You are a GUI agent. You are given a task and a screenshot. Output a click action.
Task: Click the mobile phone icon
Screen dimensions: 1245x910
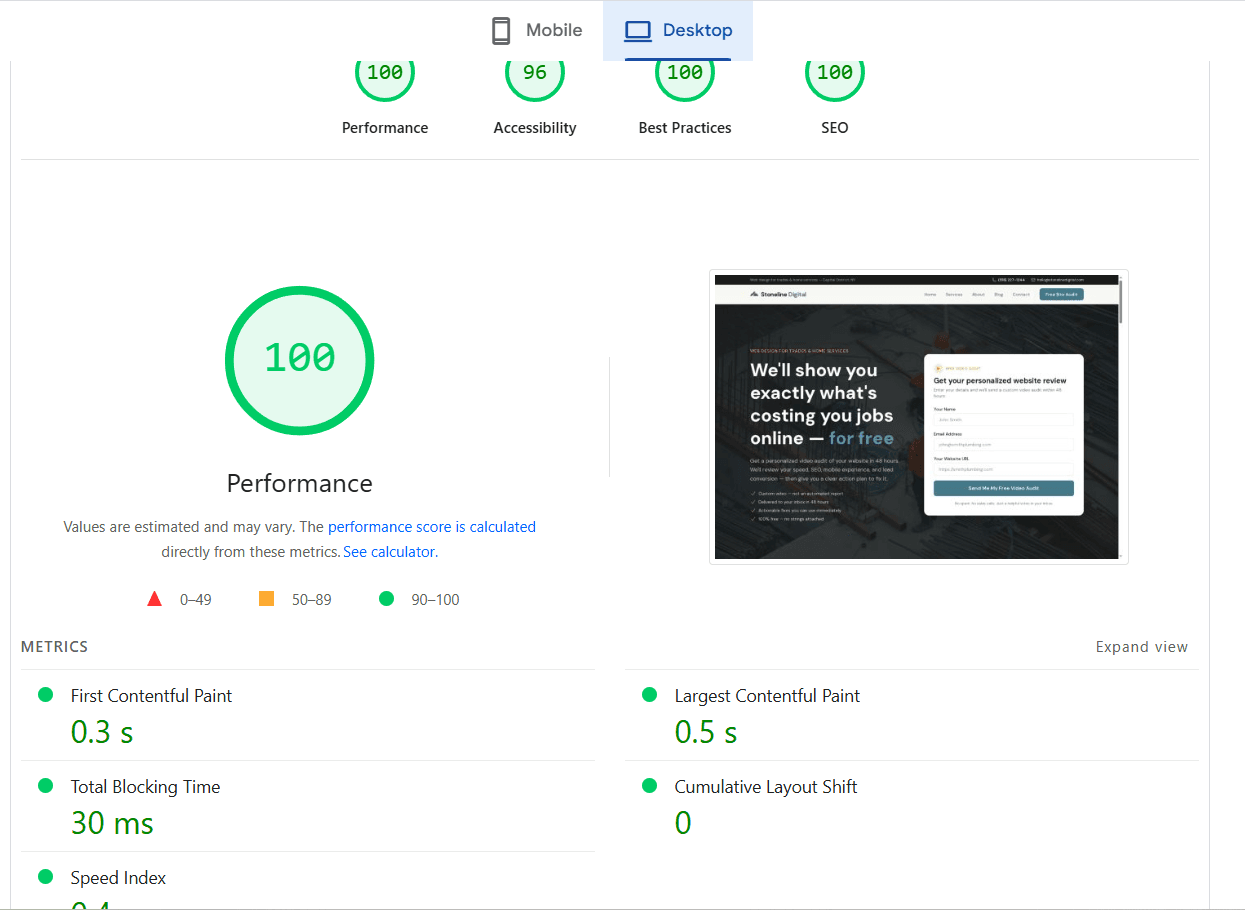501,31
